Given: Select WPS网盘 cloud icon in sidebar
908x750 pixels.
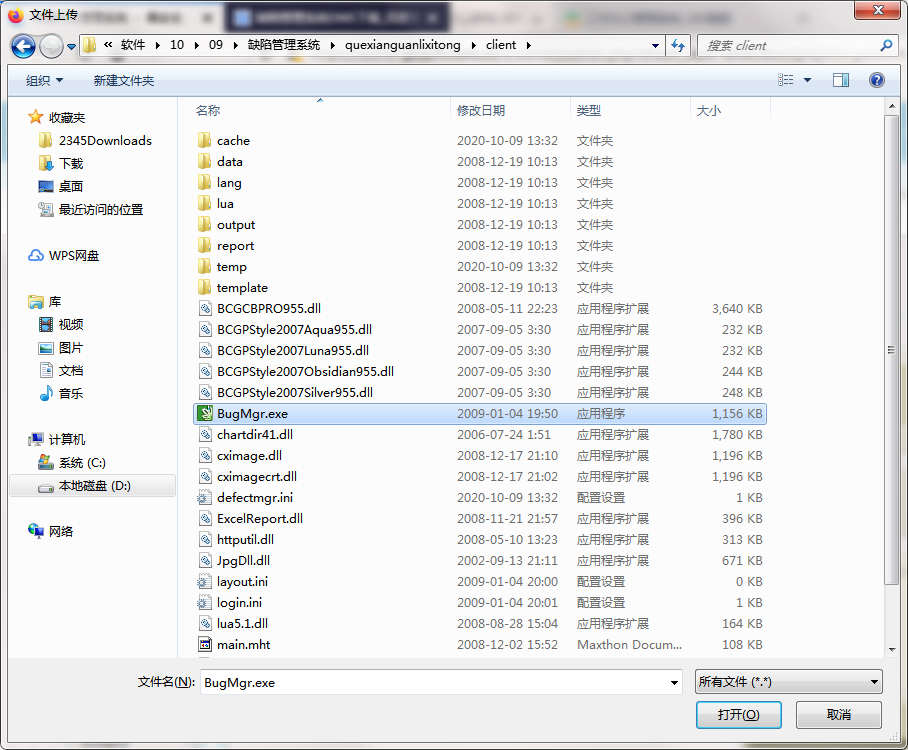Looking at the screenshot, I should tap(36, 256).
